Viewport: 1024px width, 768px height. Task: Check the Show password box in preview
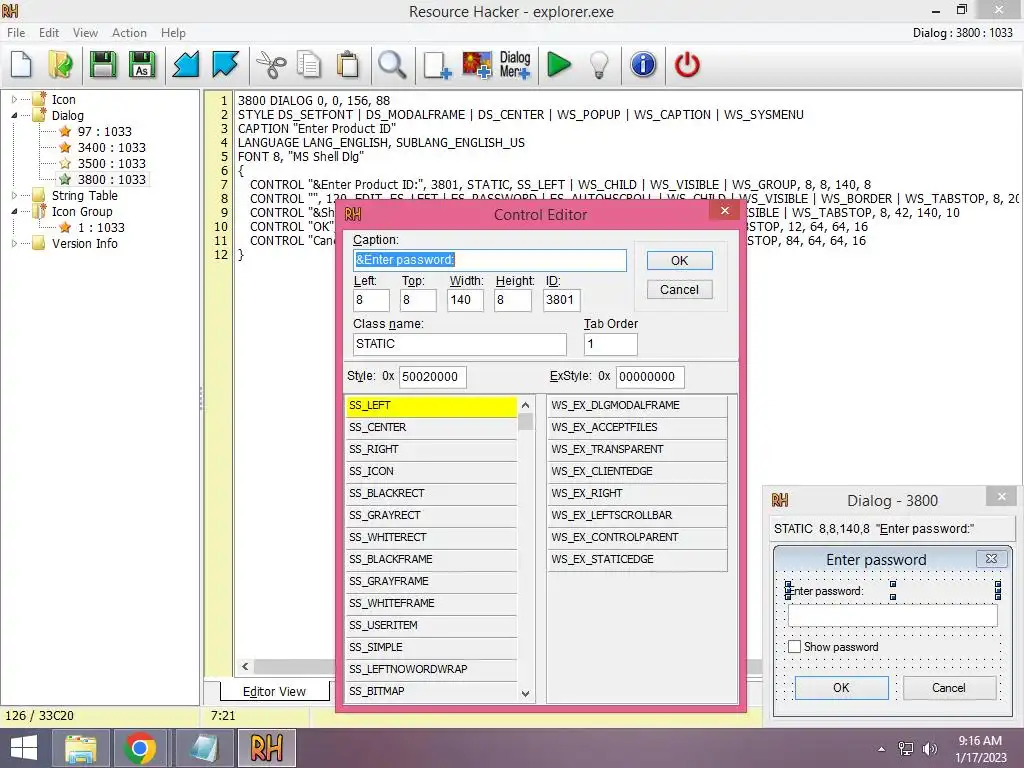tap(794, 647)
